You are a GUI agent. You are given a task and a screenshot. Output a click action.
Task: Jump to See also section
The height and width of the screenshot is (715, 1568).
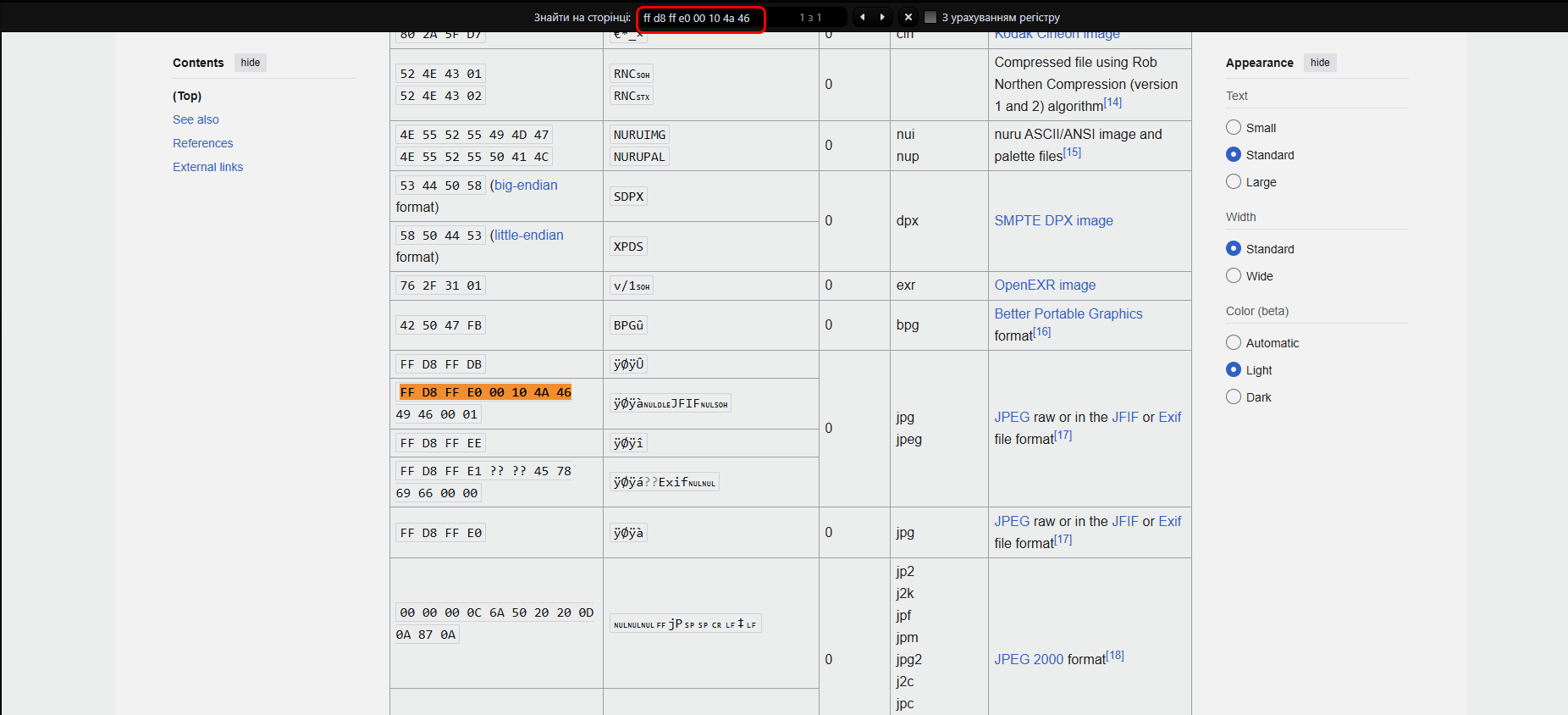196,119
